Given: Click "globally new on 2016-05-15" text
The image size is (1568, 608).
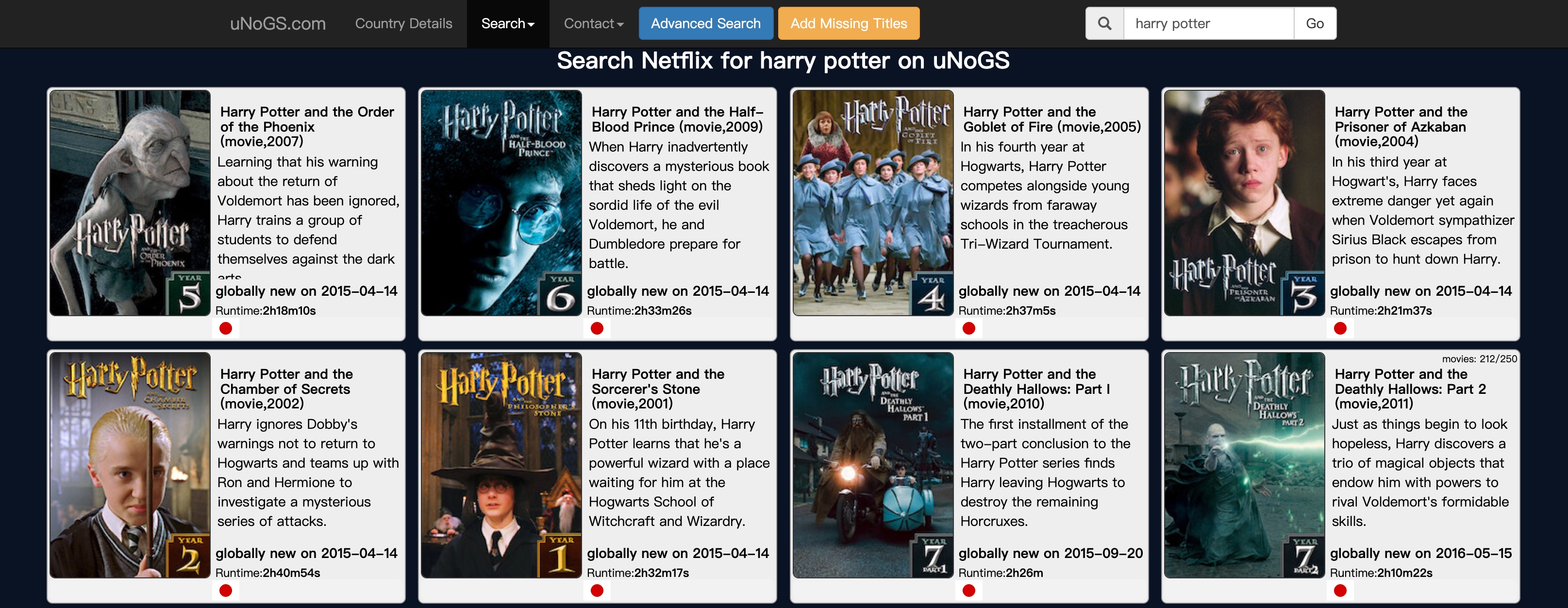Looking at the screenshot, I should pos(1421,553).
